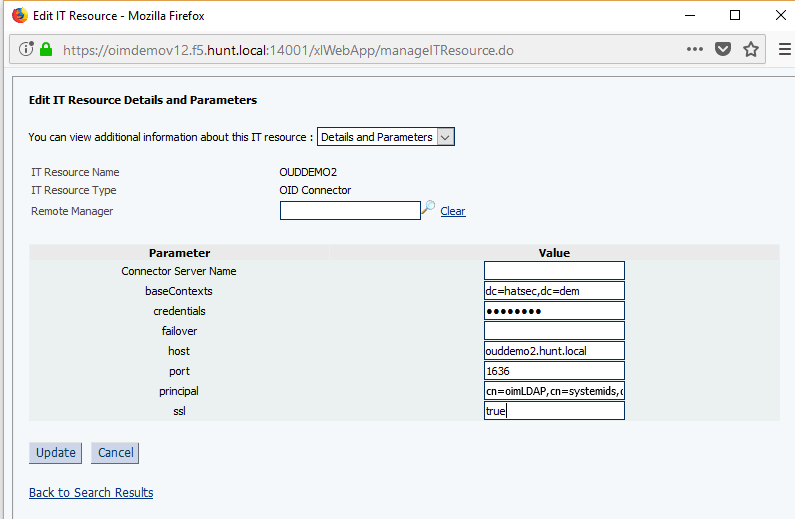Screen dimensions: 795x519
Task: Click the Remote Manager lookup magnifier icon
Action: (x=429, y=208)
